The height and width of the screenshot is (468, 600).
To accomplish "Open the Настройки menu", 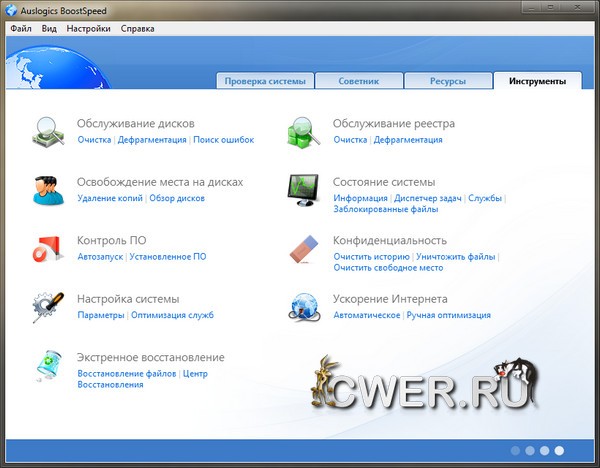I will point(89,29).
